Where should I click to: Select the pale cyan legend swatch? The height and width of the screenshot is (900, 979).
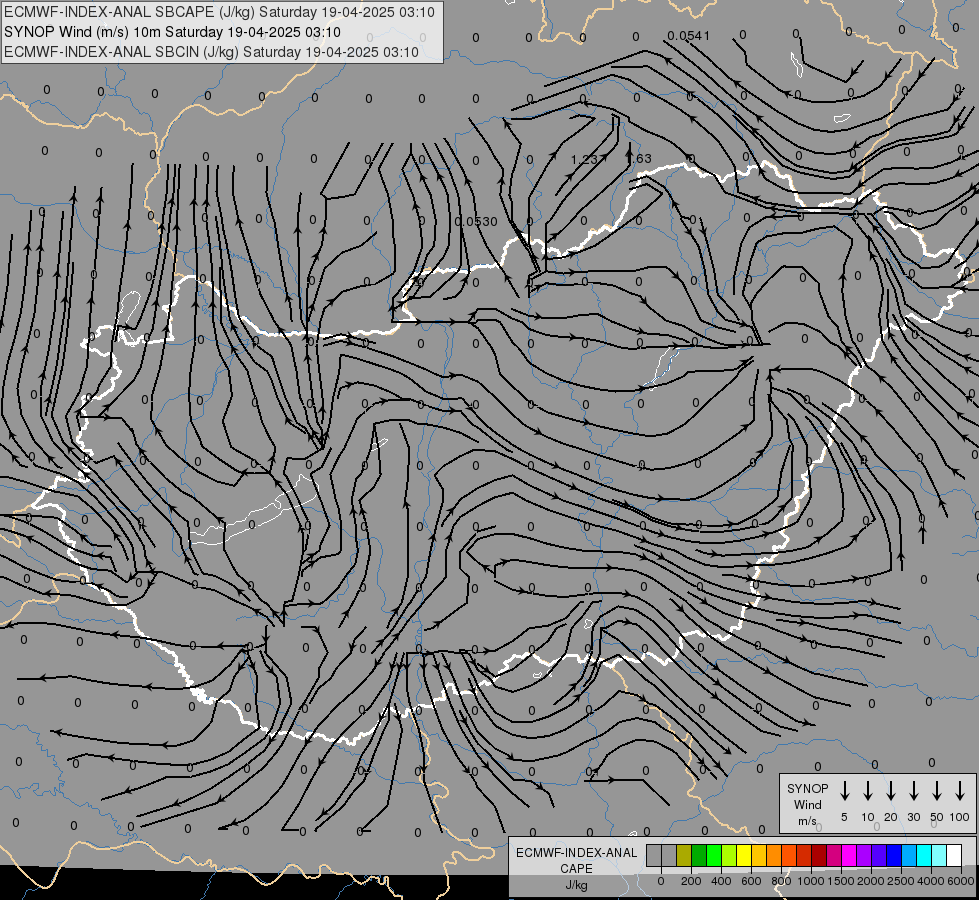pos(939,855)
